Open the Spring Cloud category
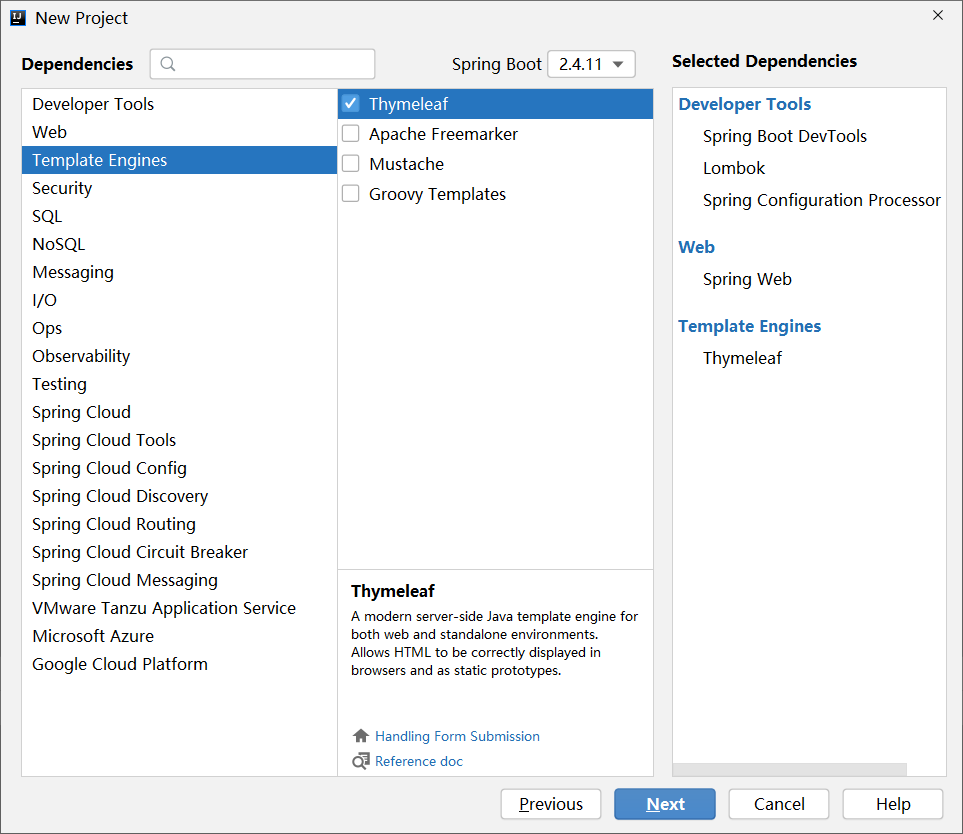The height and width of the screenshot is (834, 963). [179, 412]
